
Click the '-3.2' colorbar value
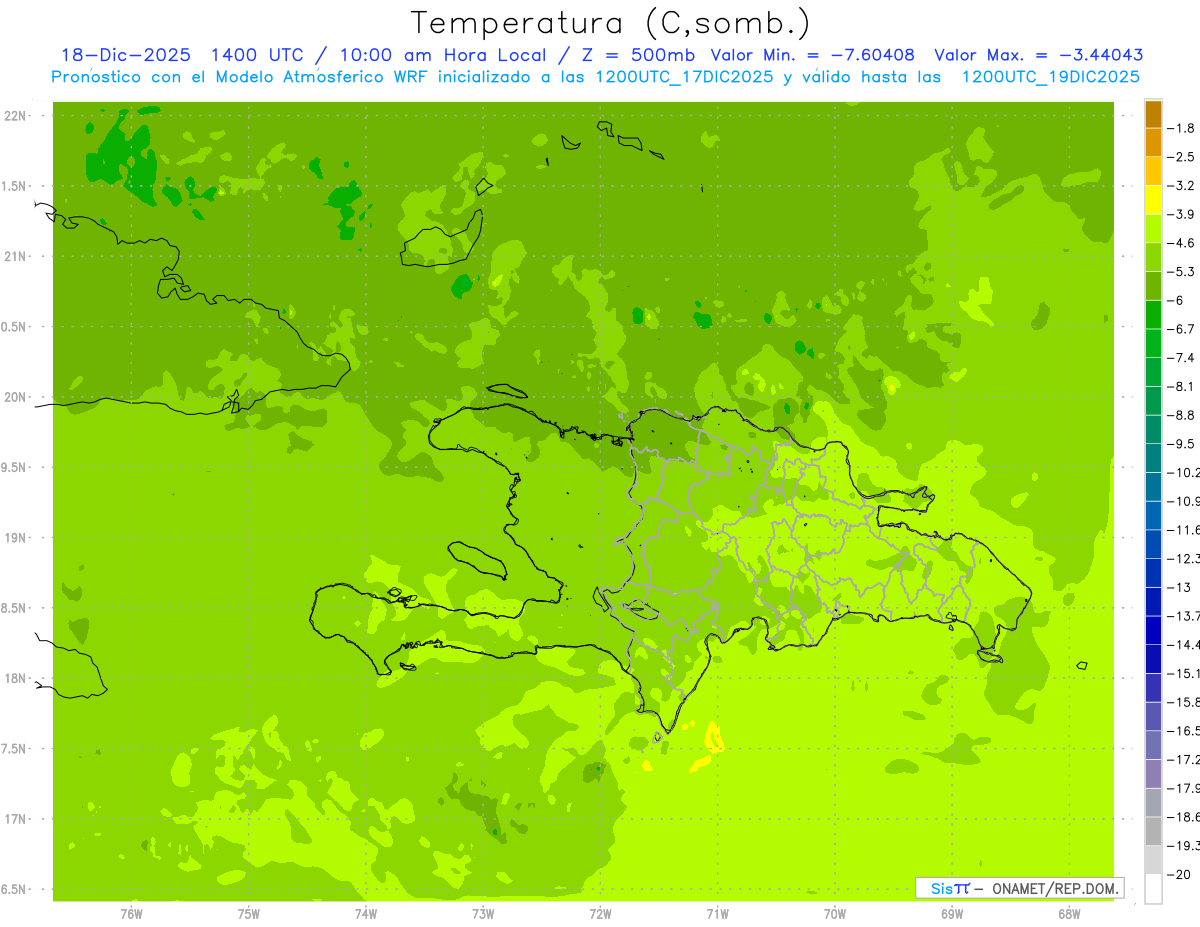tap(1181, 186)
